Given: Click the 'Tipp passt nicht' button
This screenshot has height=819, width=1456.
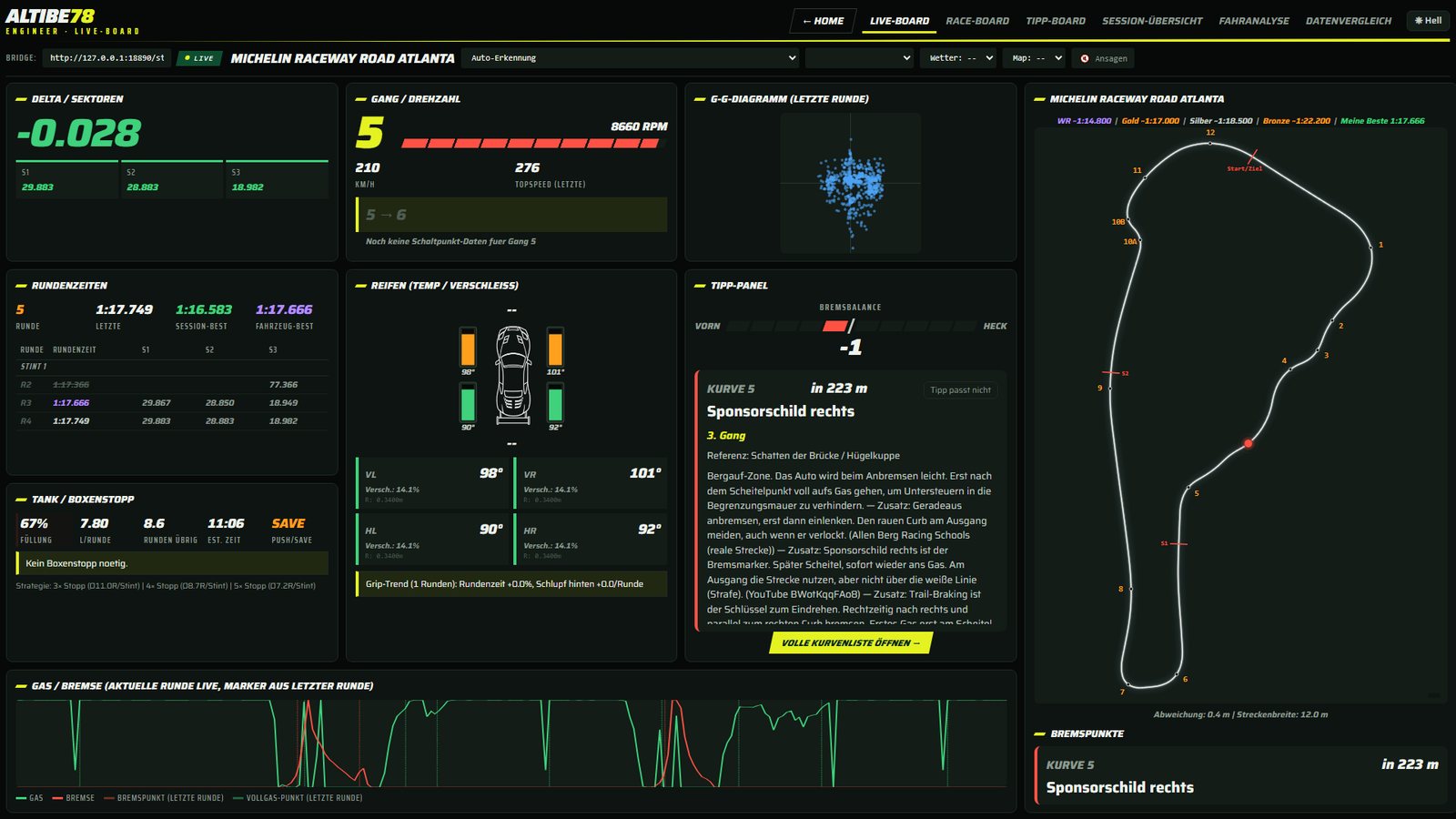Looking at the screenshot, I should (x=960, y=390).
